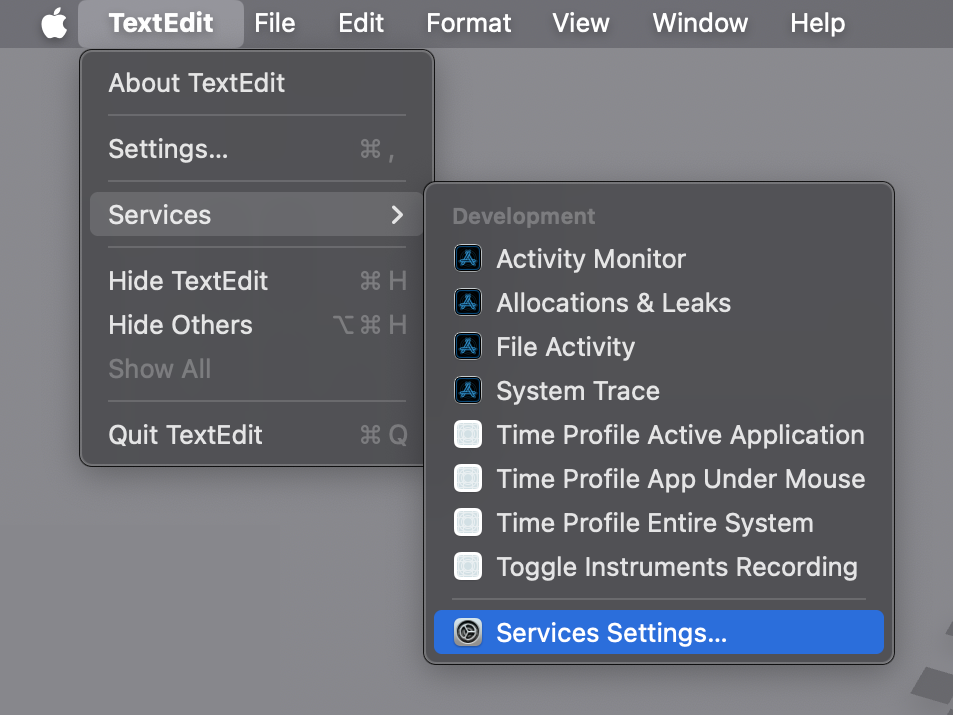Click the File Activity service icon
953x715 pixels.
coord(467,346)
